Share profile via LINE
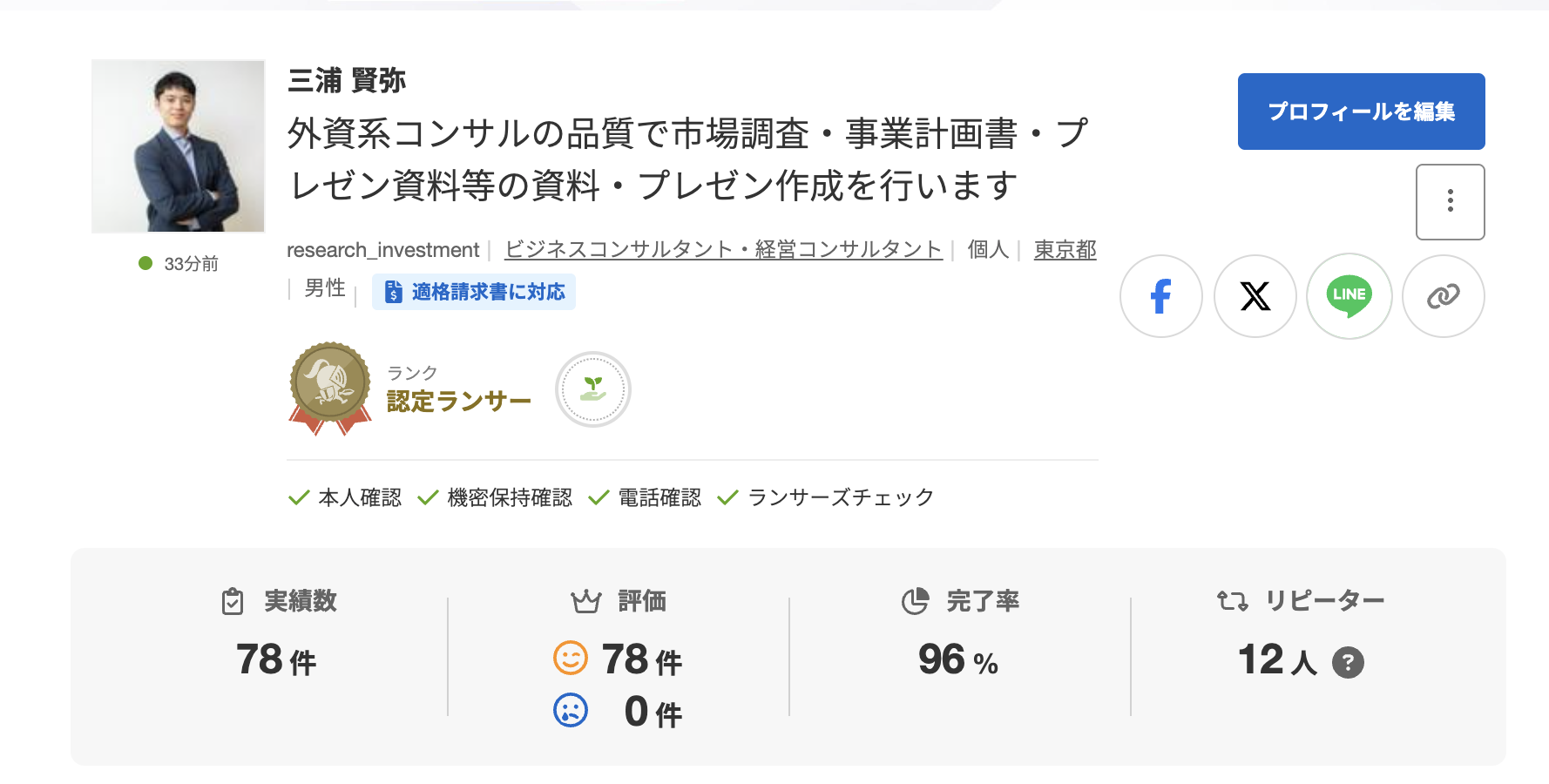Screen dimensions: 1549x784 [1349, 296]
